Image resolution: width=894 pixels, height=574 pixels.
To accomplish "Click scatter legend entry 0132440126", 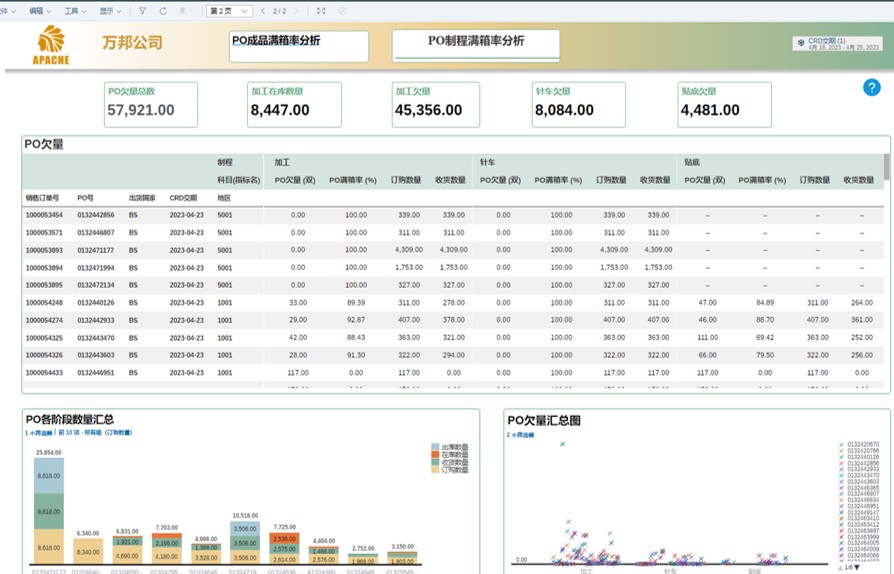I will click(859, 457).
